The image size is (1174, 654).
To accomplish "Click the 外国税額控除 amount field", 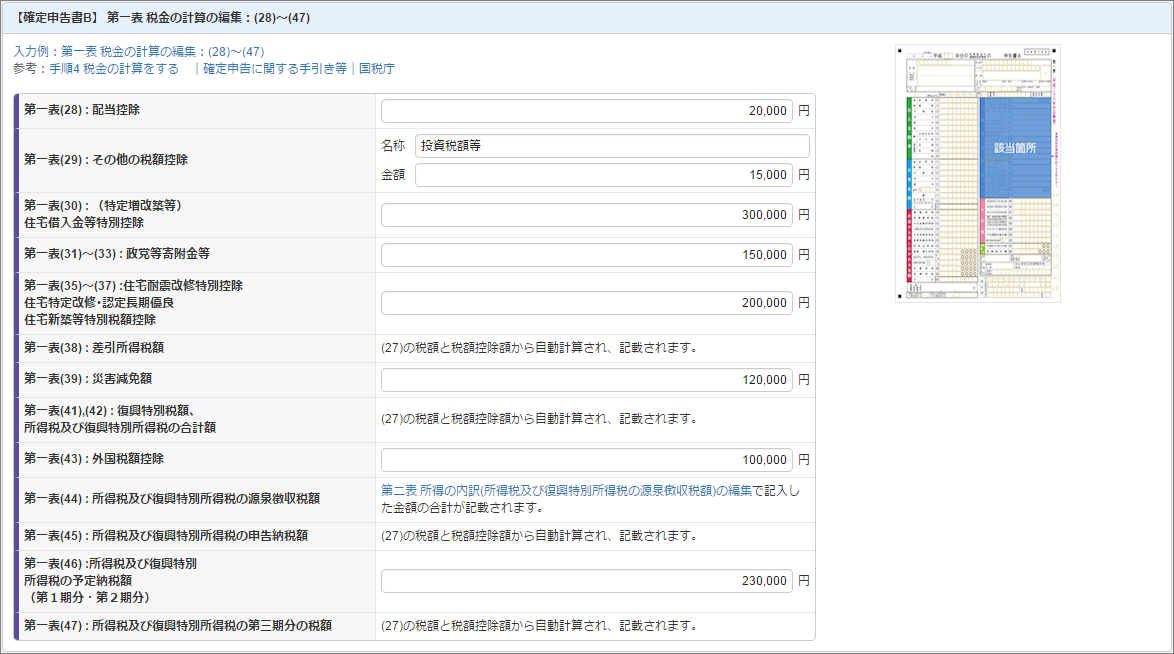I will pyautogui.click(x=586, y=460).
